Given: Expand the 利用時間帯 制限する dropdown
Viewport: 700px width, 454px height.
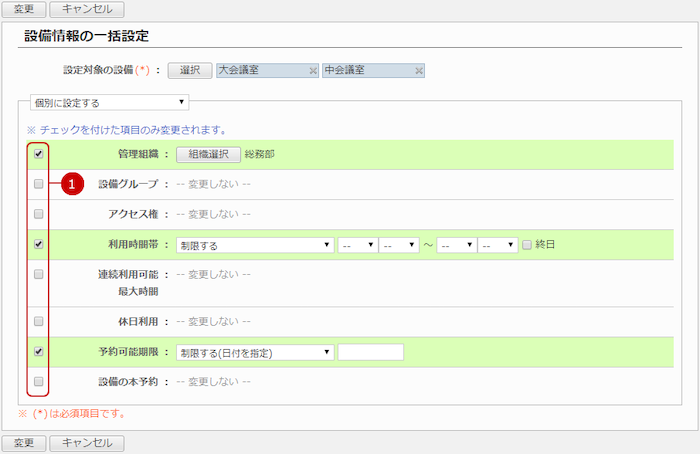Looking at the screenshot, I should [254, 244].
